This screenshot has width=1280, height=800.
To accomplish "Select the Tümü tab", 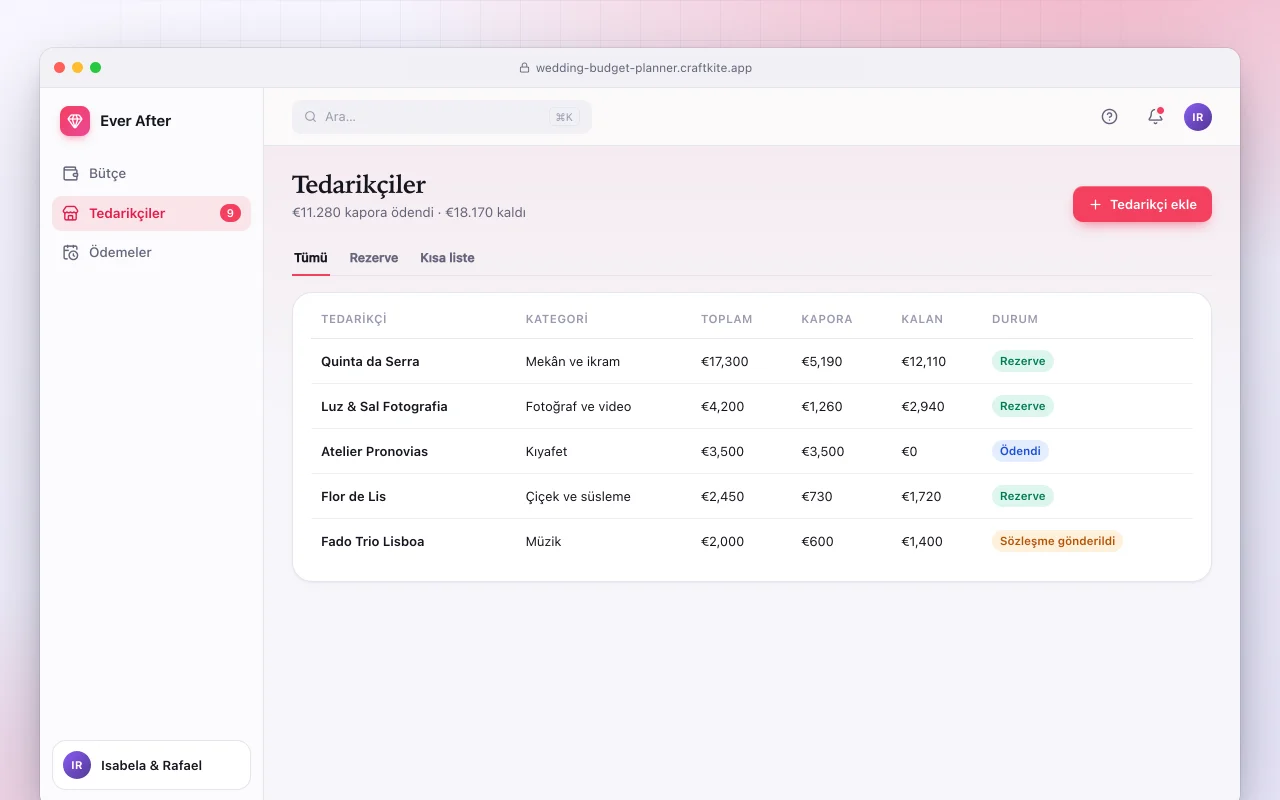I will pos(311,258).
